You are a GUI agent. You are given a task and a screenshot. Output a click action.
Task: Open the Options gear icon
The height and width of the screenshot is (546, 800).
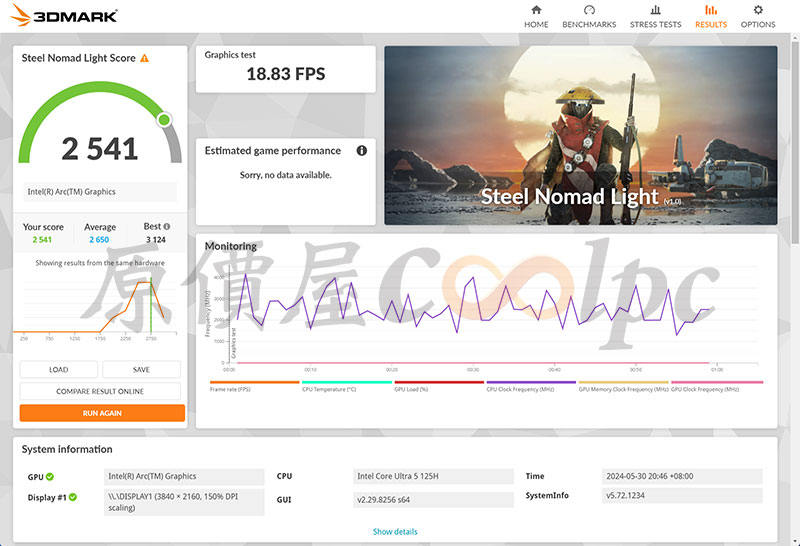click(758, 10)
